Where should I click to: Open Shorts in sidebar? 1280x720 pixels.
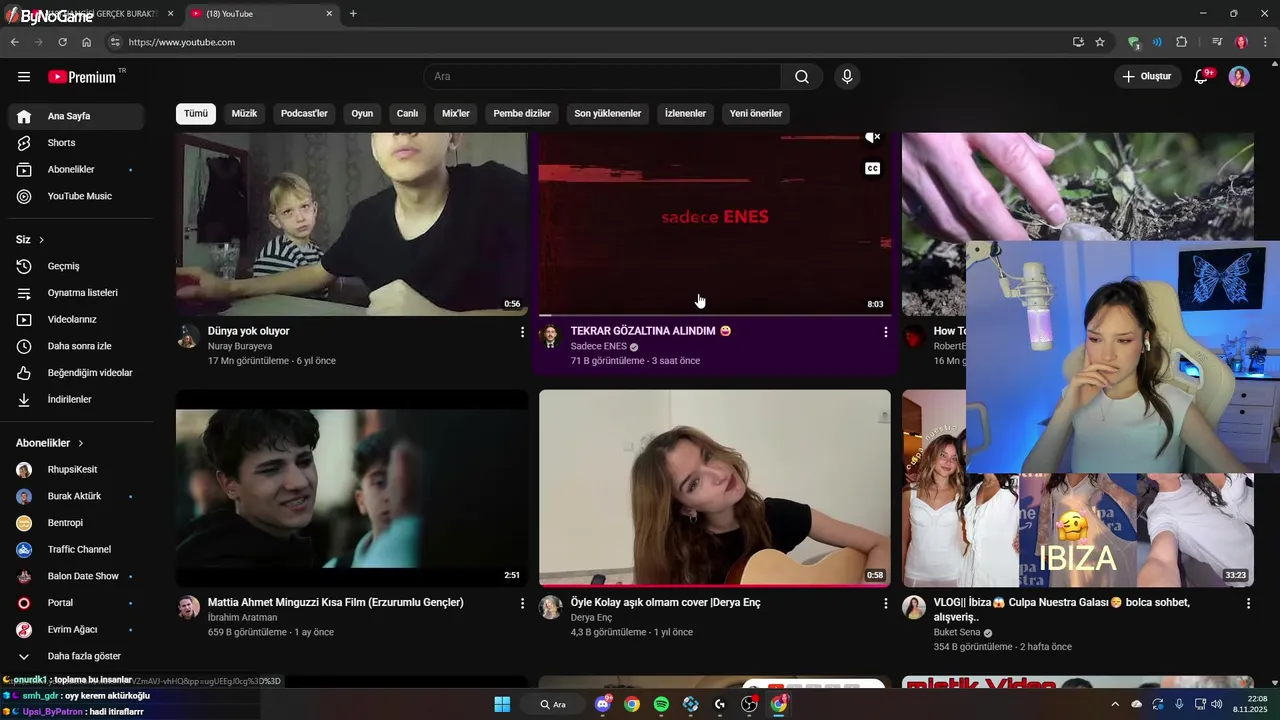coord(76,143)
